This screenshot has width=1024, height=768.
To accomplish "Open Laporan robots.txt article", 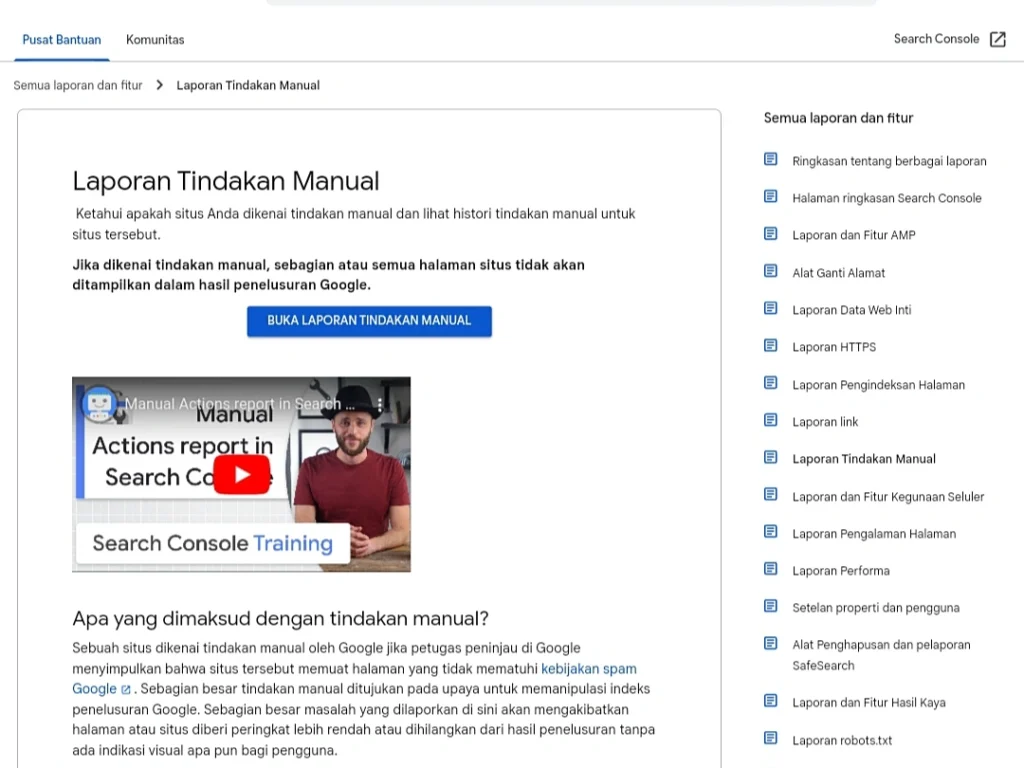I will point(842,741).
